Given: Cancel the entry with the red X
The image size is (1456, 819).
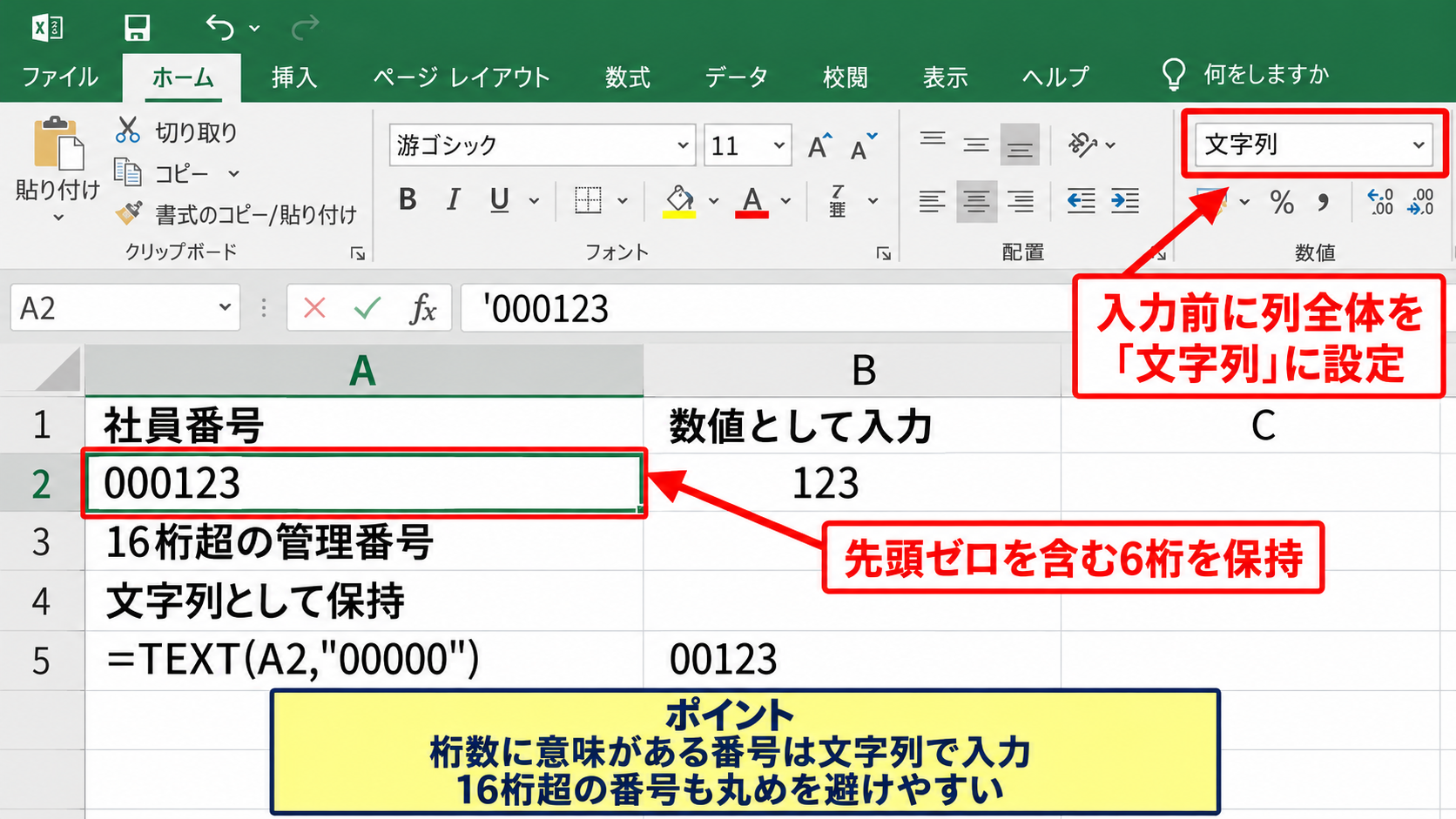Looking at the screenshot, I should click(x=314, y=307).
